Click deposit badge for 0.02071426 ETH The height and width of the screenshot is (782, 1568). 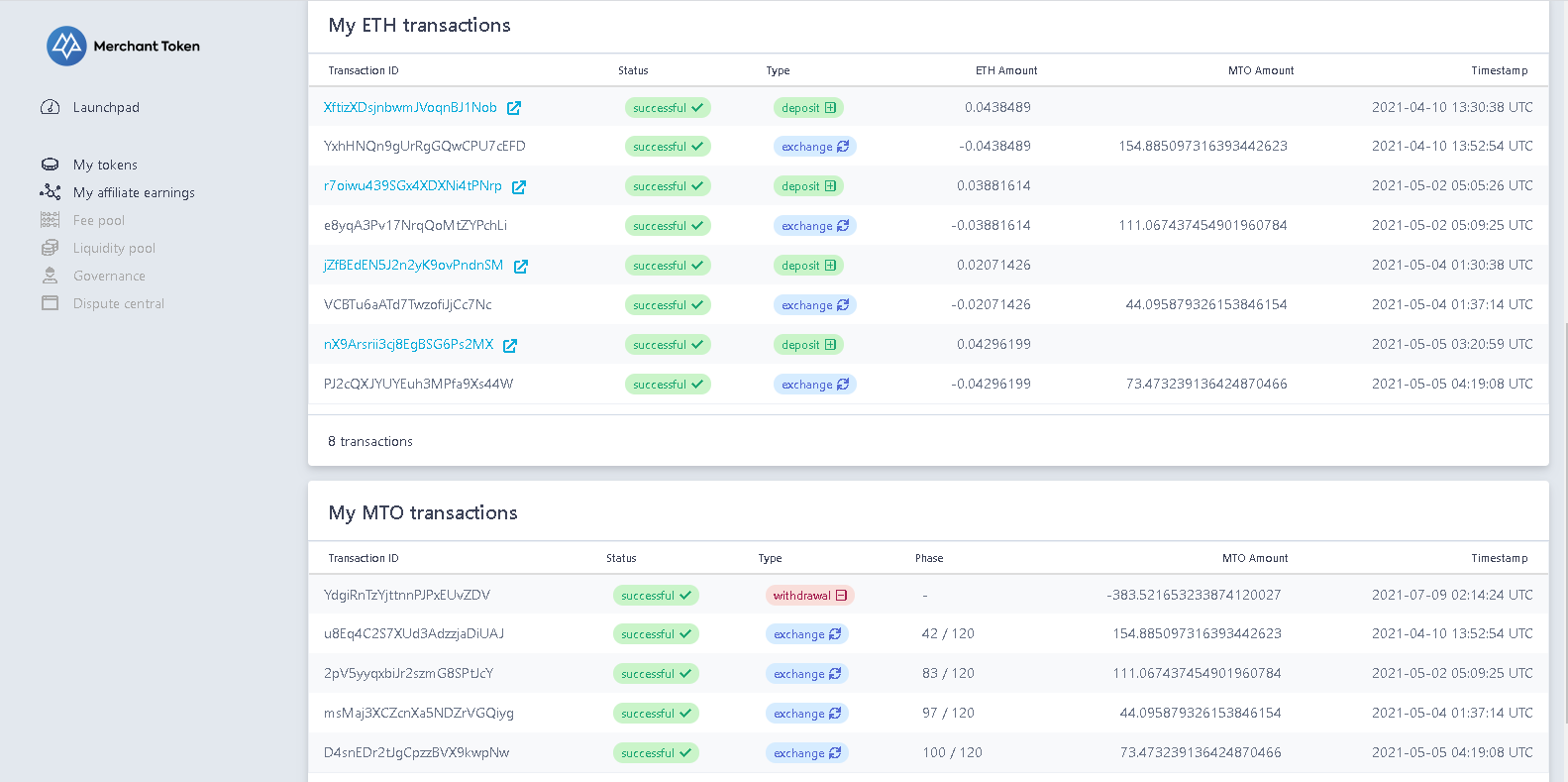(809, 265)
